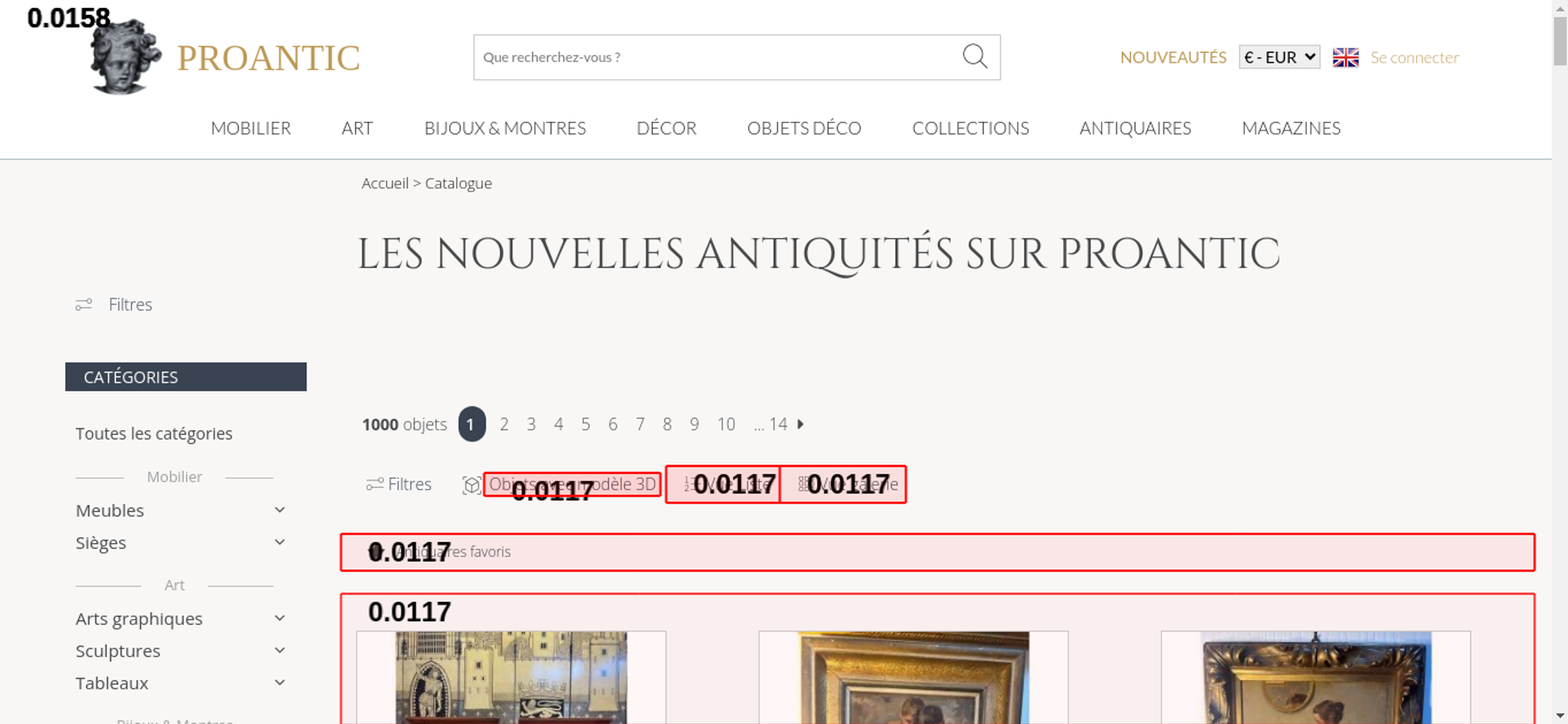Switch to gallery view
Screen dimensions: 1568x724
(x=844, y=485)
